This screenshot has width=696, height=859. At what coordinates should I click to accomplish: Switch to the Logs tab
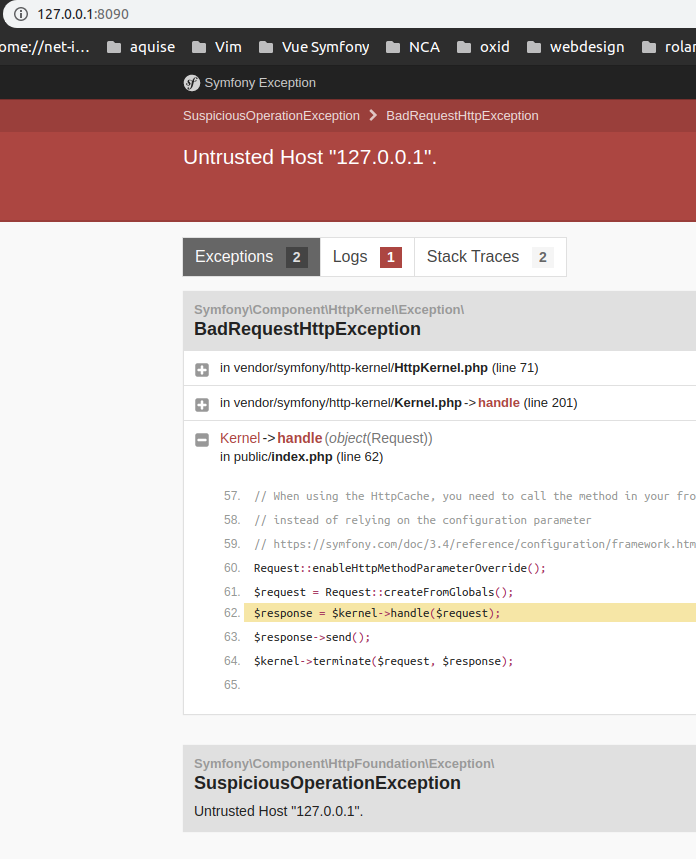click(367, 257)
